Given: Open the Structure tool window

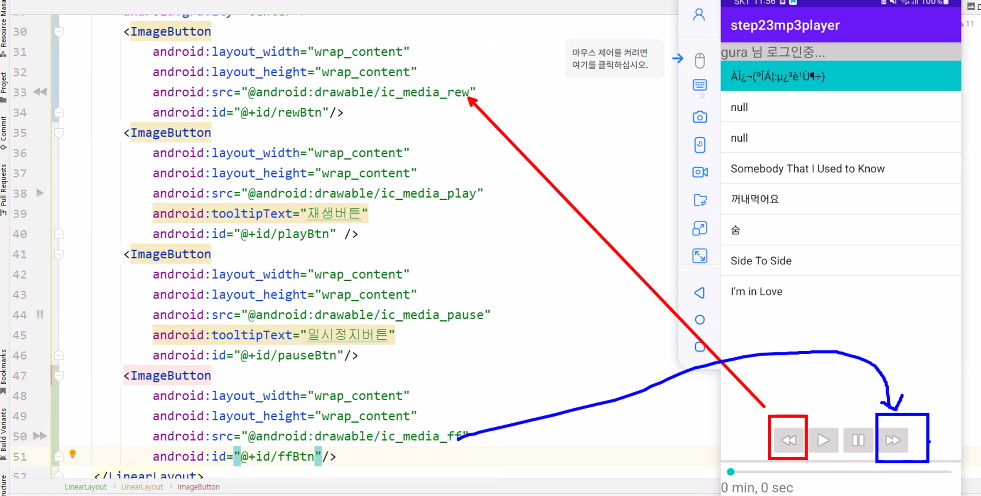Looking at the screenshot, I should pyautogui.click(x=4, y=484).
